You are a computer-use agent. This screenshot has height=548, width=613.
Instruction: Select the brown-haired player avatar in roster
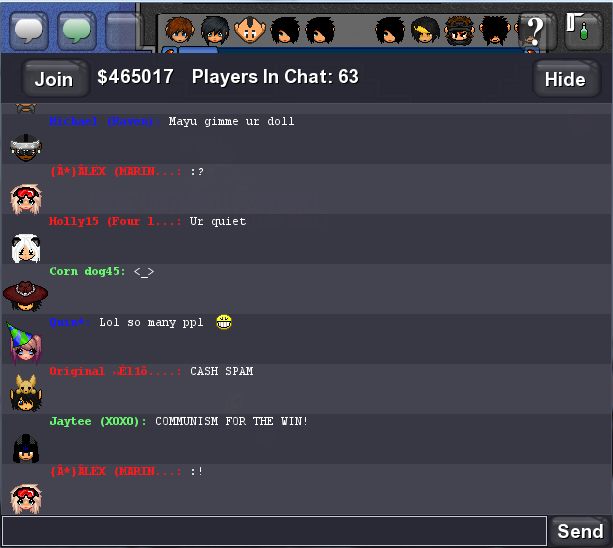pyautogui.click(x=180, y=30)
